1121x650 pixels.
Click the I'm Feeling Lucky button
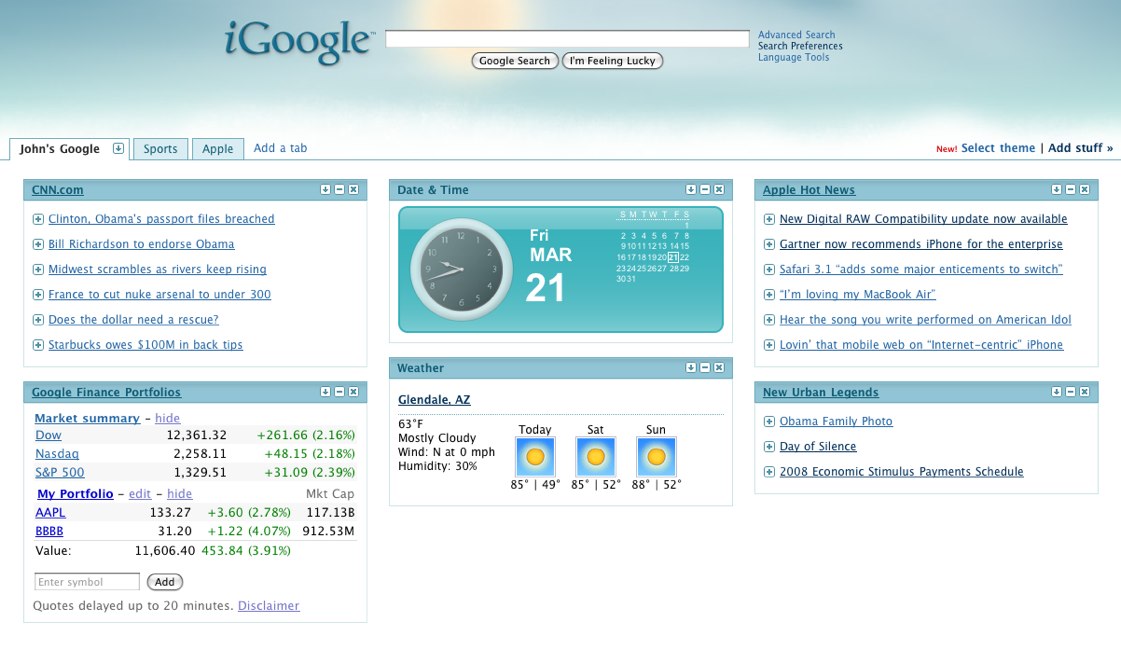click(x=613, y=61)
